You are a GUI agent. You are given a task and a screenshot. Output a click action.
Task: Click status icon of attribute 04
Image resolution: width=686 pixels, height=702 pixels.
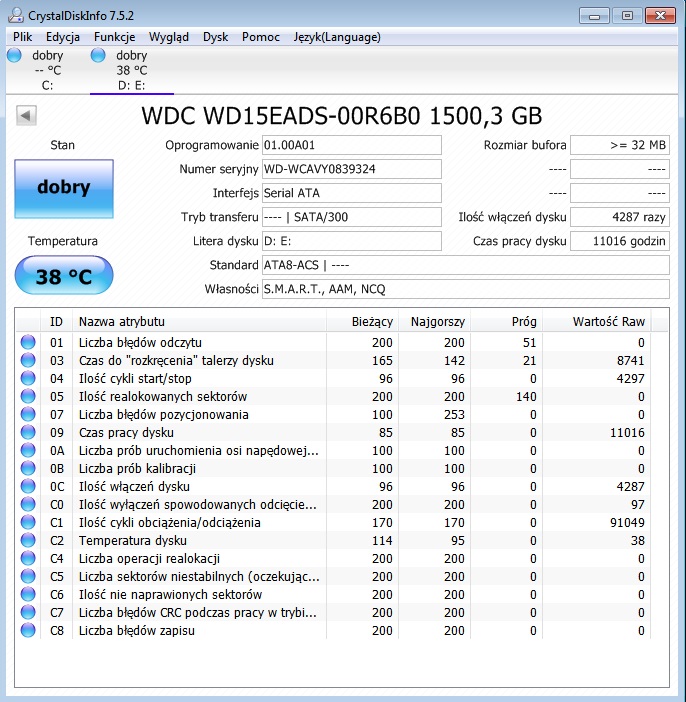point(28,378)
